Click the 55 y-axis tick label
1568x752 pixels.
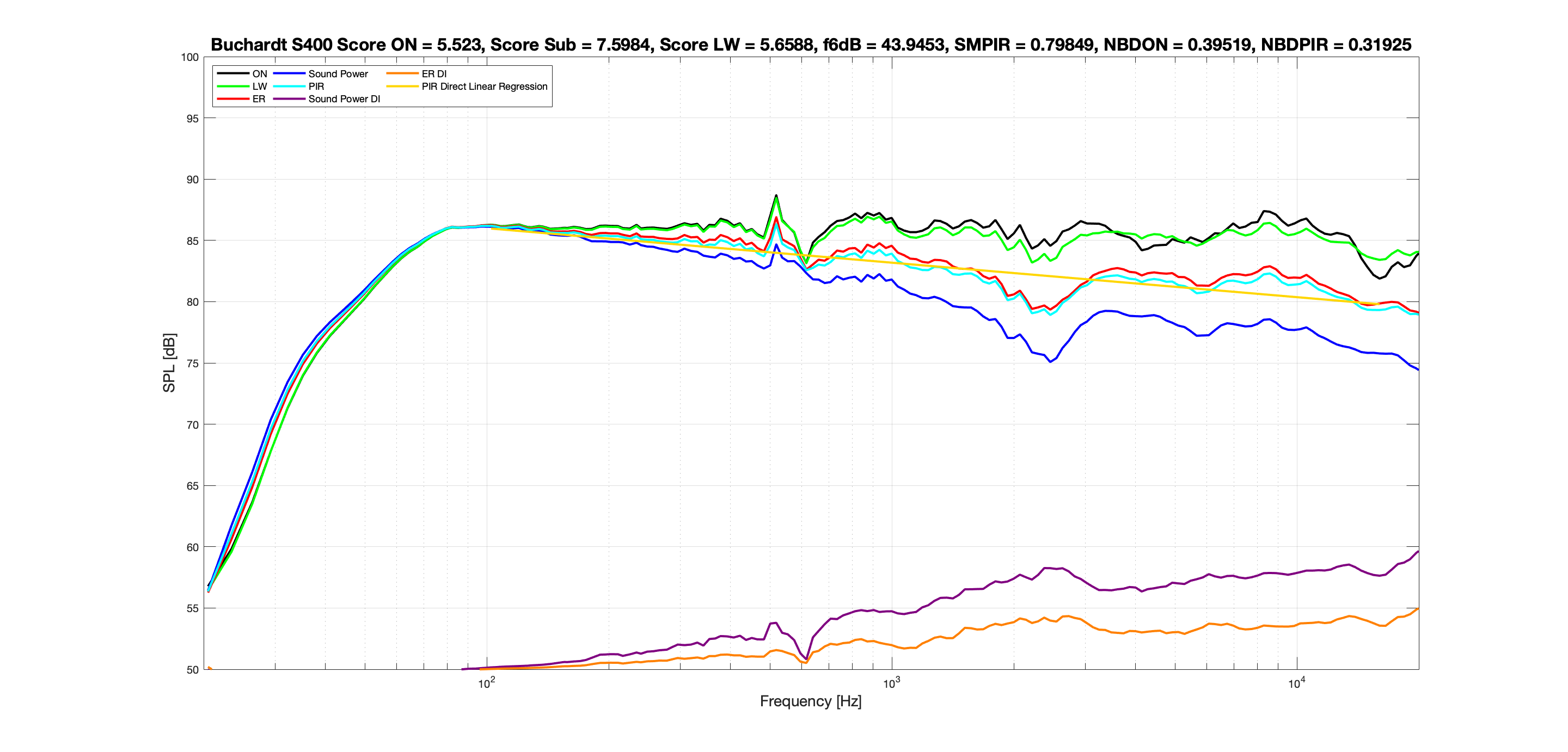[x=192, y=608]
